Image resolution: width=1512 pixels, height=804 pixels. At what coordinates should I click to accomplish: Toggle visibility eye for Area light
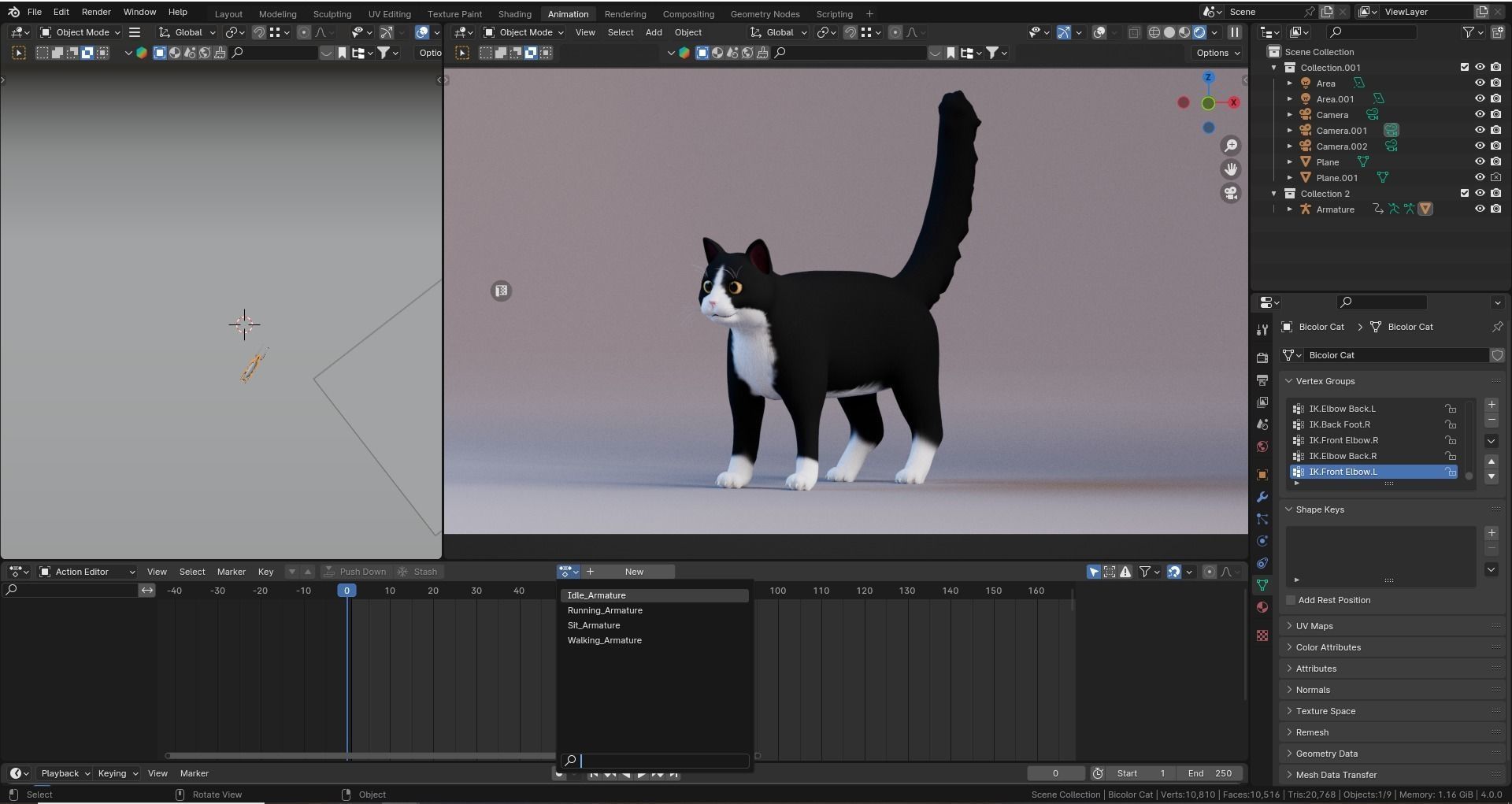coord(1480,83)
